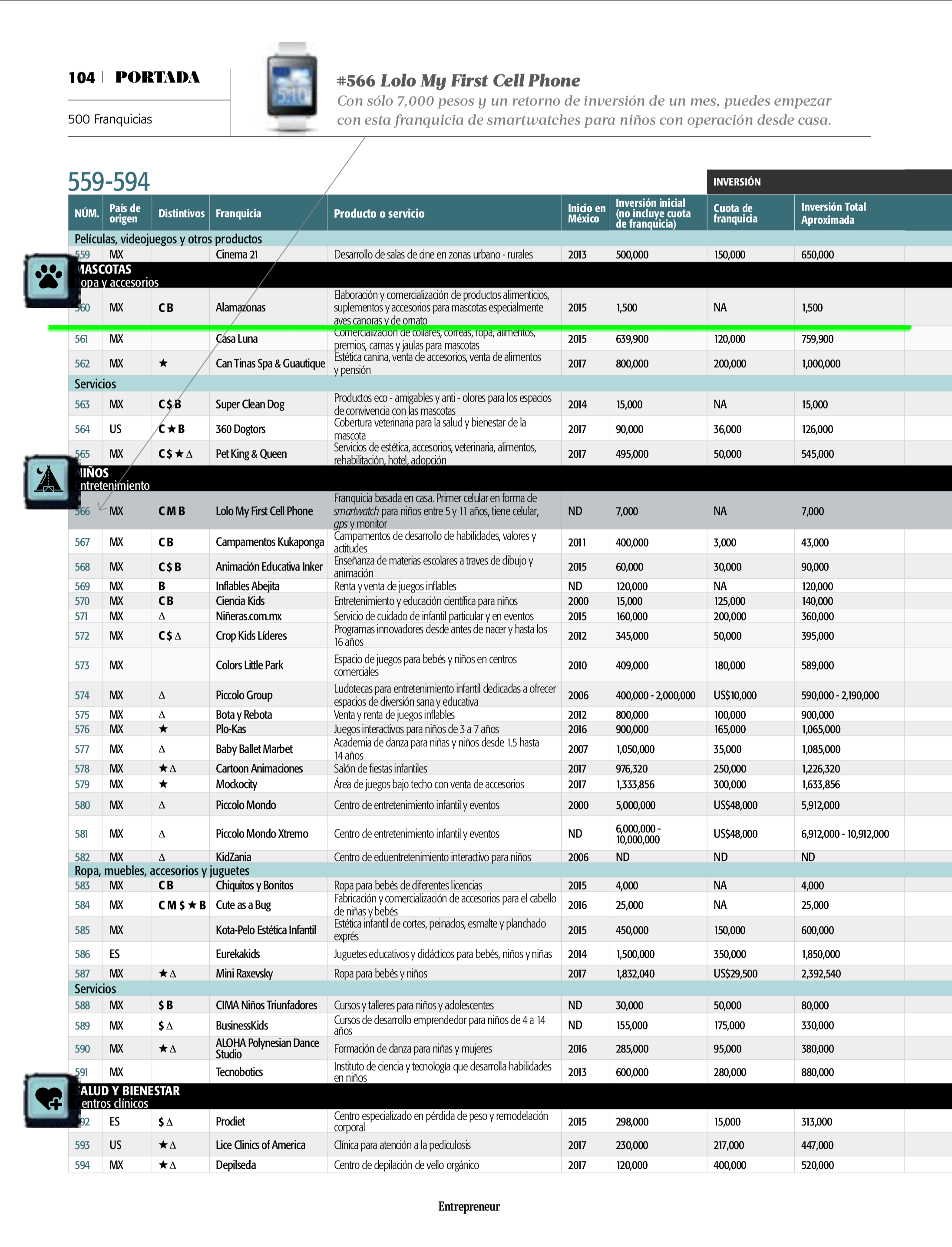
Task: Click the 'Chiquitos y Bonitos' franchise name
Action: 255,885
